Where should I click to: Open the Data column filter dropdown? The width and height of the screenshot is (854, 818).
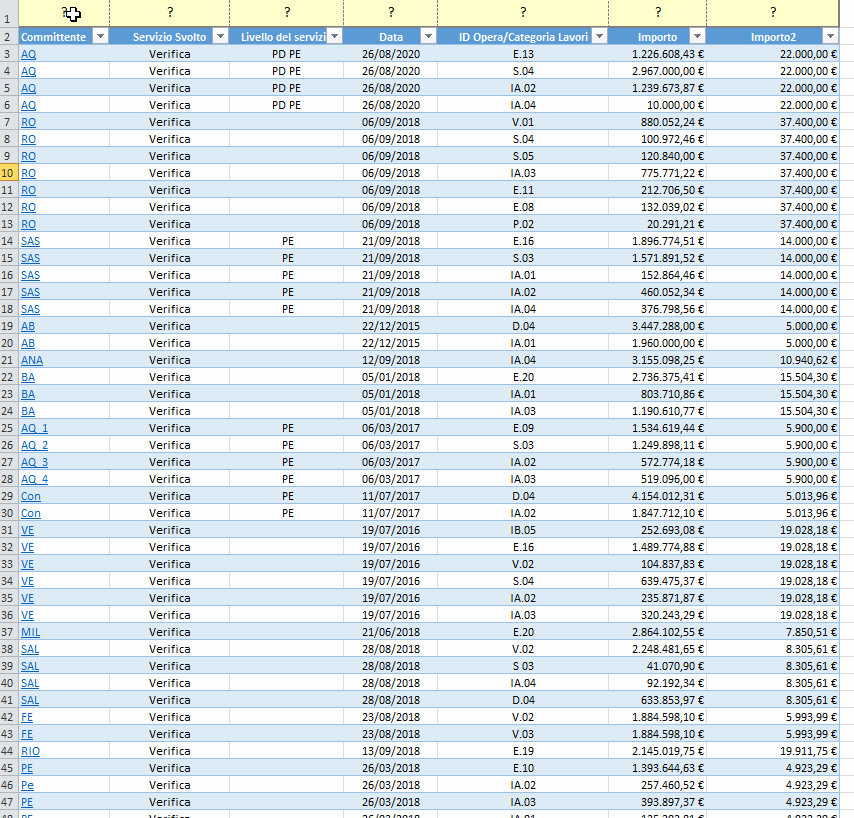(x=429, y=36)
